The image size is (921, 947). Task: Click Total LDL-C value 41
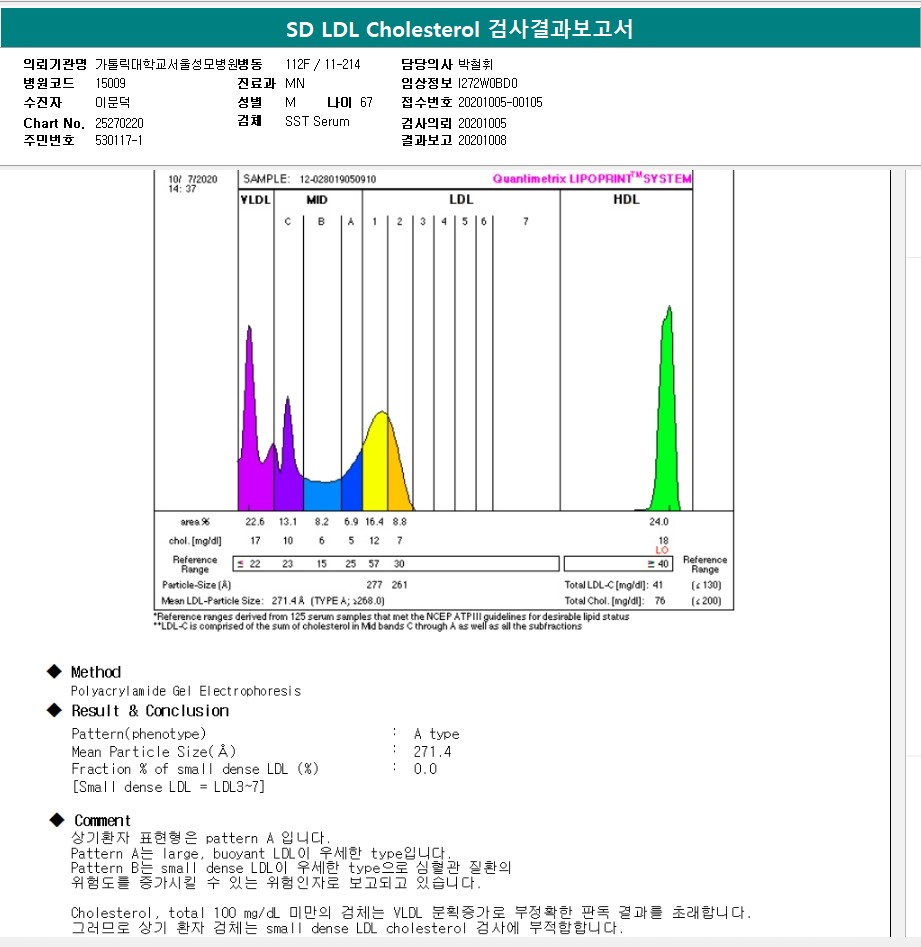pos(658,585)
